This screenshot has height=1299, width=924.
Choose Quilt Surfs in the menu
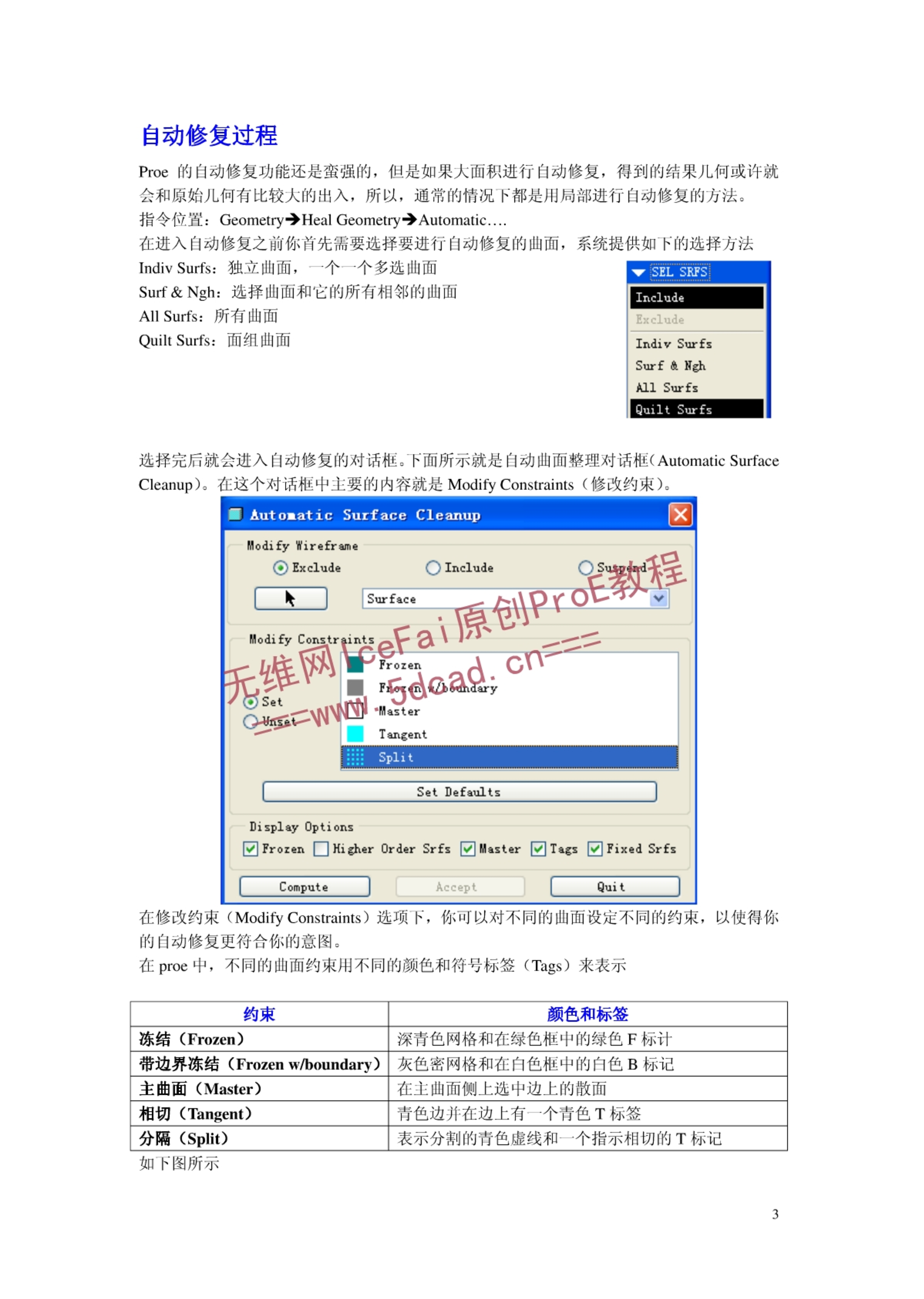click(x=673, y=409)
